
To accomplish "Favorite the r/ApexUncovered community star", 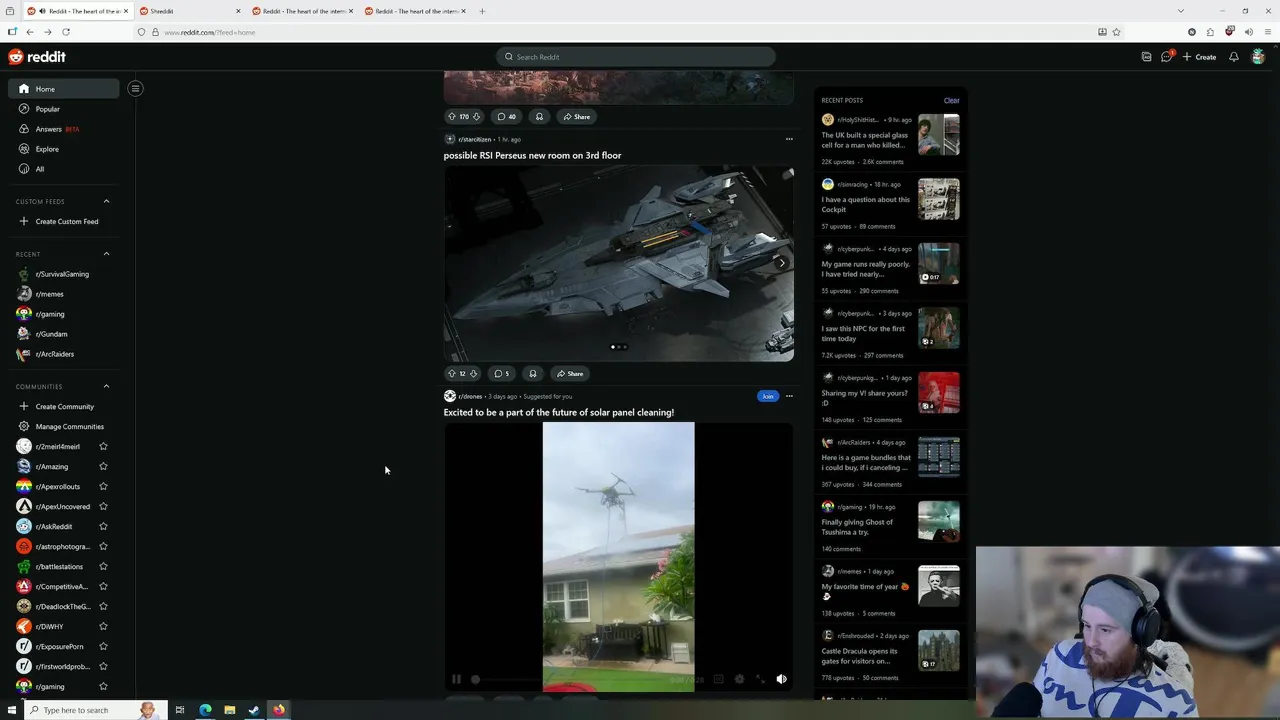I will 103,506.
